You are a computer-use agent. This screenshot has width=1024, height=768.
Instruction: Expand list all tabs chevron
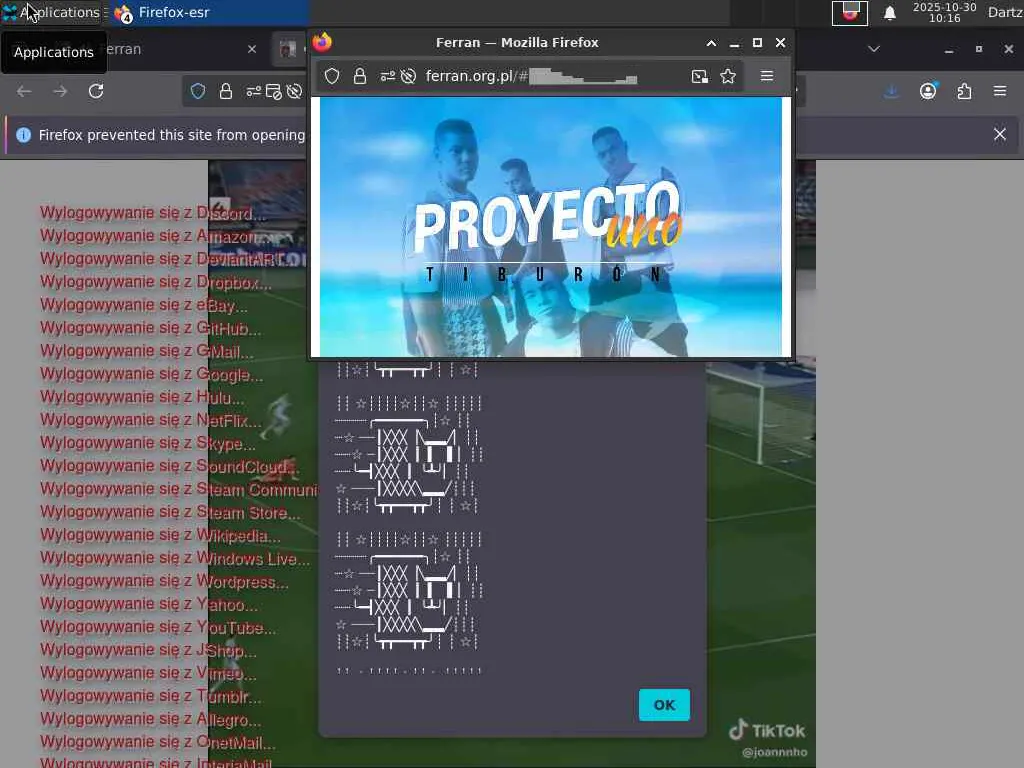click(x=874, y=49)
